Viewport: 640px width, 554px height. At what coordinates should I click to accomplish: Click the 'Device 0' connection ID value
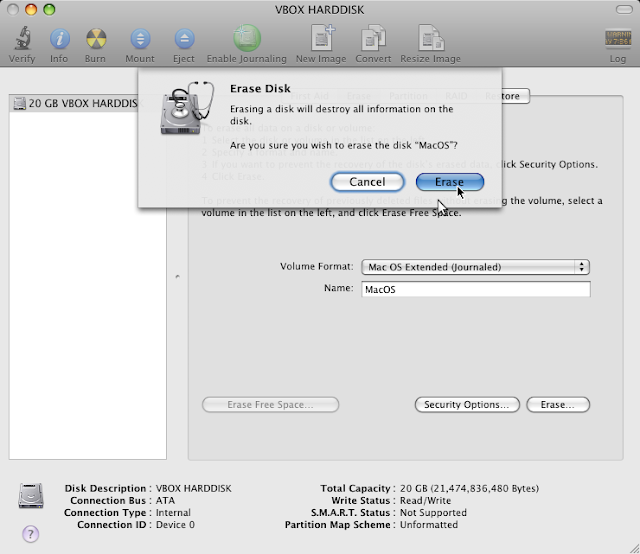point(175,525)
